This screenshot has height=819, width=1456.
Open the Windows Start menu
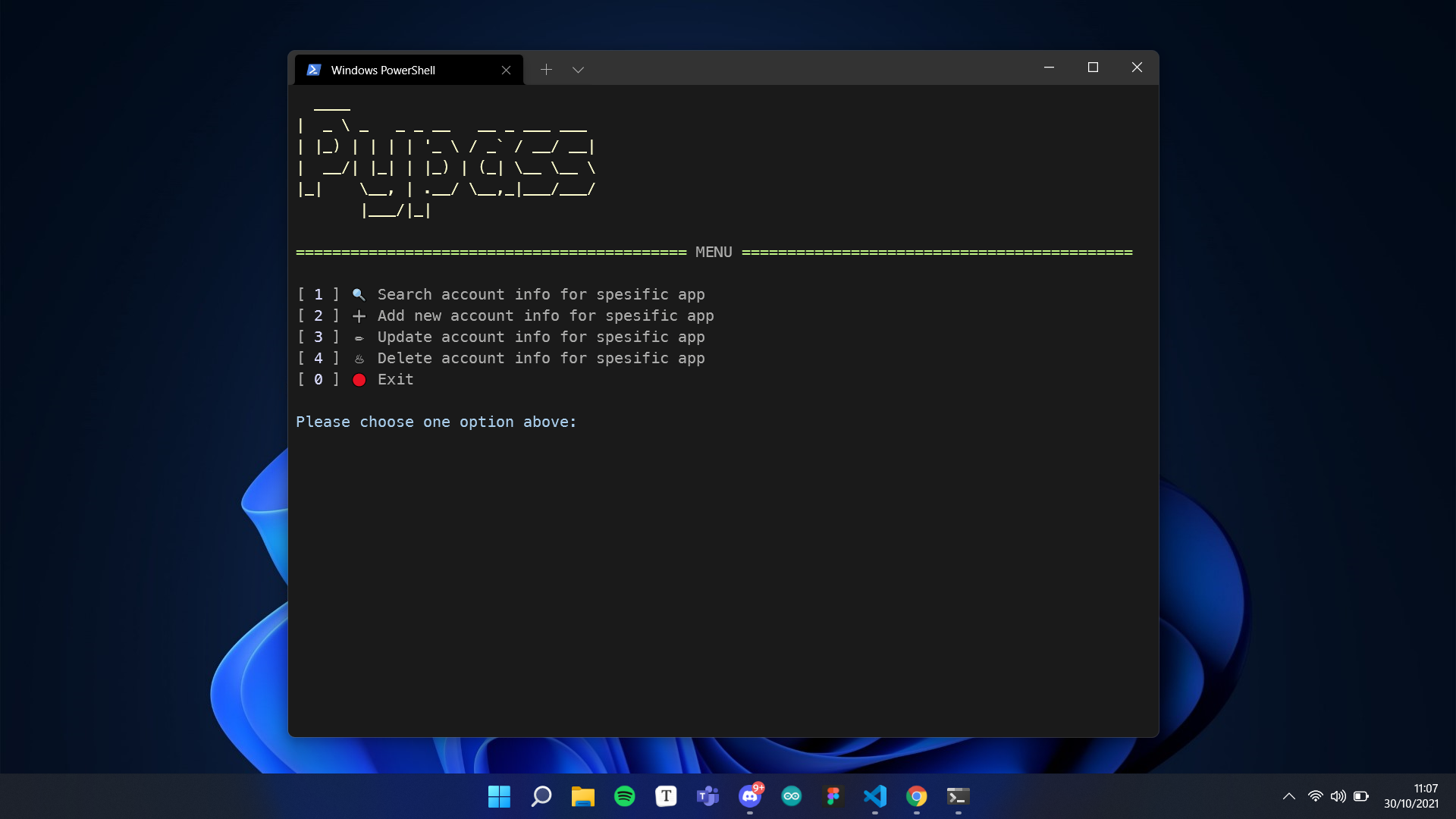point(499,796)
